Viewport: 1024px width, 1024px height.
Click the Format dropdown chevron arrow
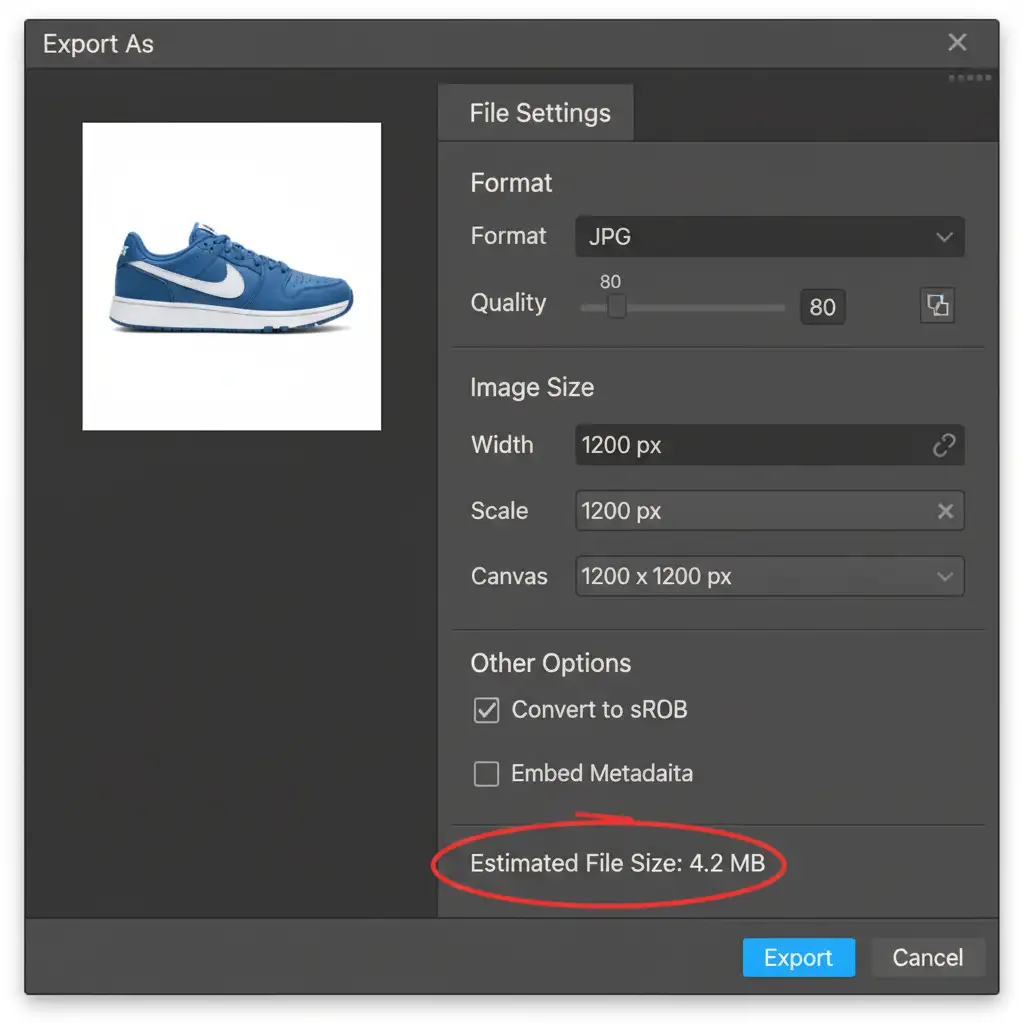point(944,237)
